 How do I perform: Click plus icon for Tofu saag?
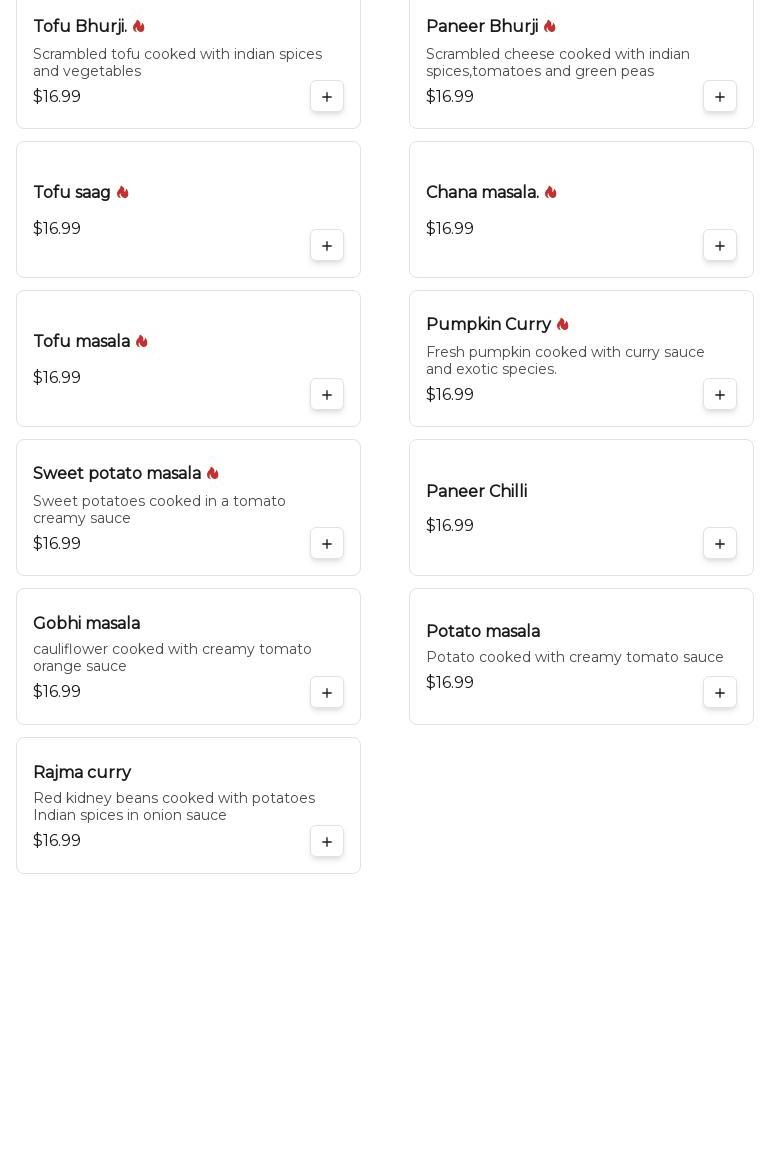click(327, 246)
